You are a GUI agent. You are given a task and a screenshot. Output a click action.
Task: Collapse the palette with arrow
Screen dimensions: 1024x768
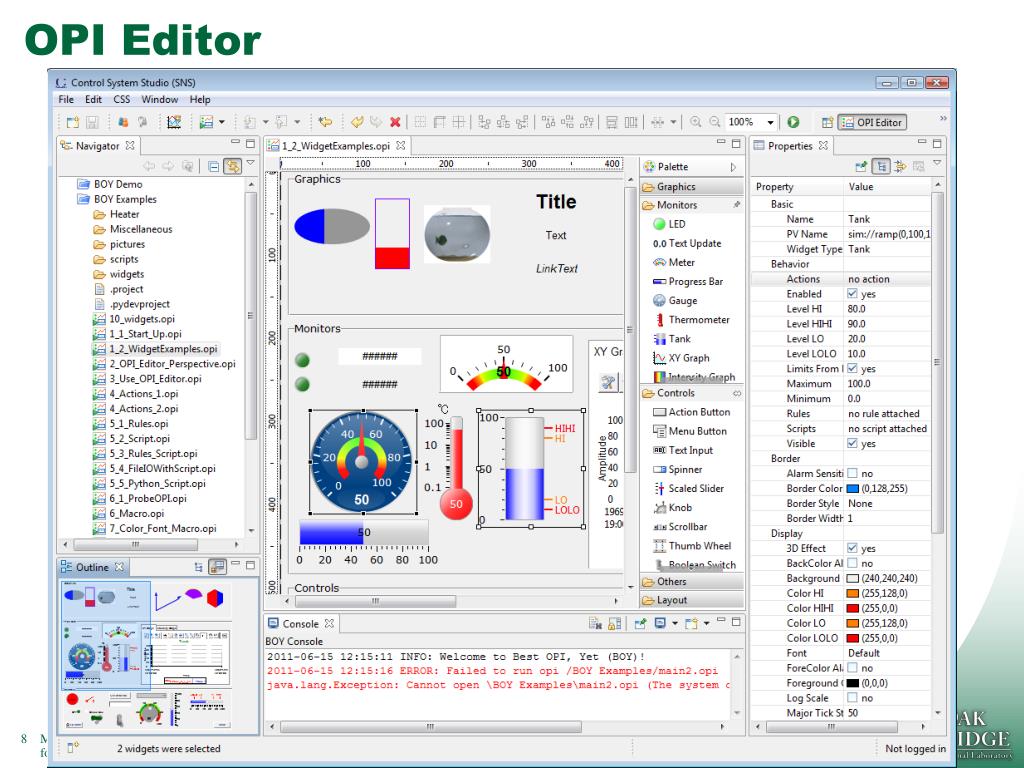pyautogui.click(x=733, y=167)
